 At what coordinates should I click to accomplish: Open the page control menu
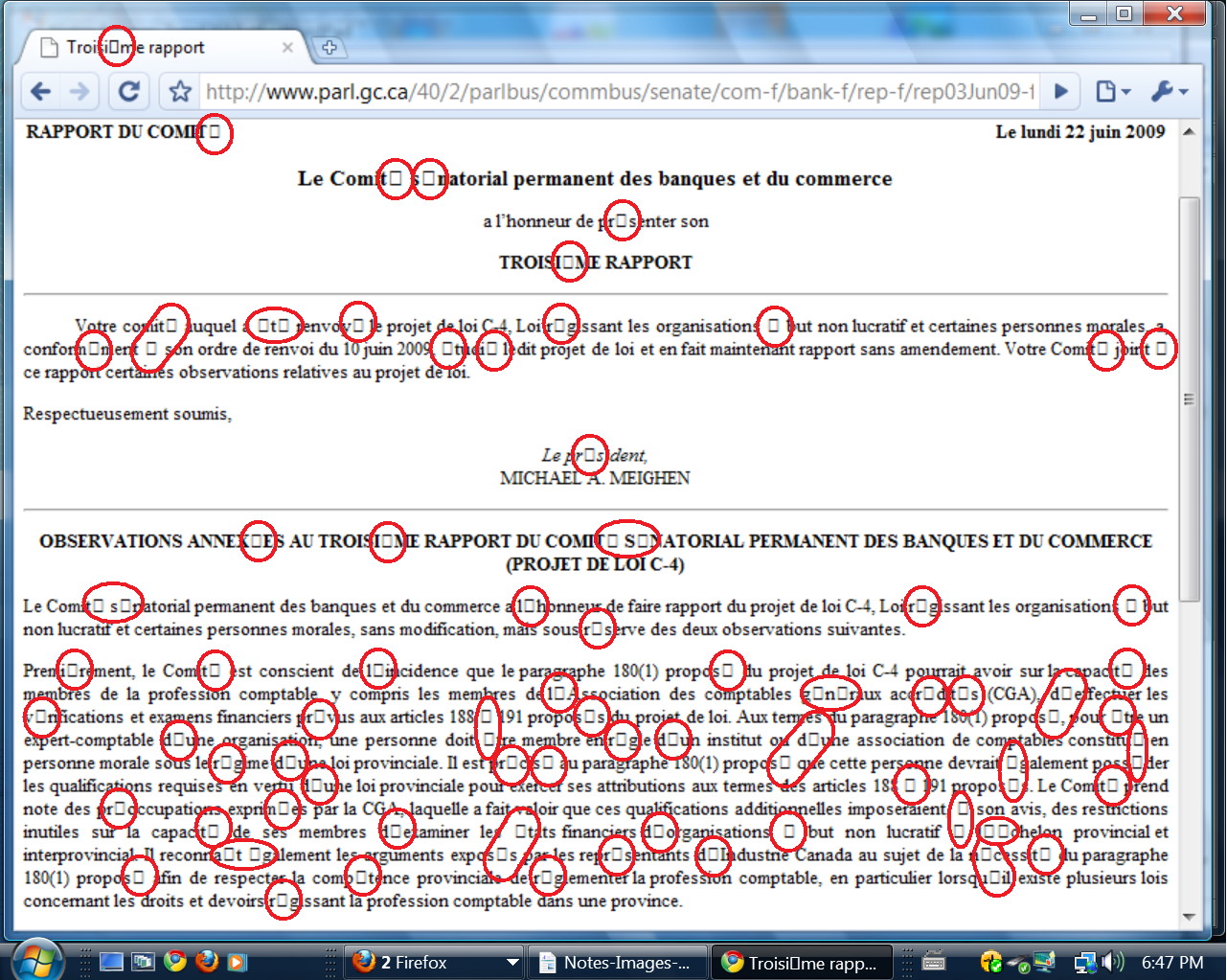pos(1111,91)
